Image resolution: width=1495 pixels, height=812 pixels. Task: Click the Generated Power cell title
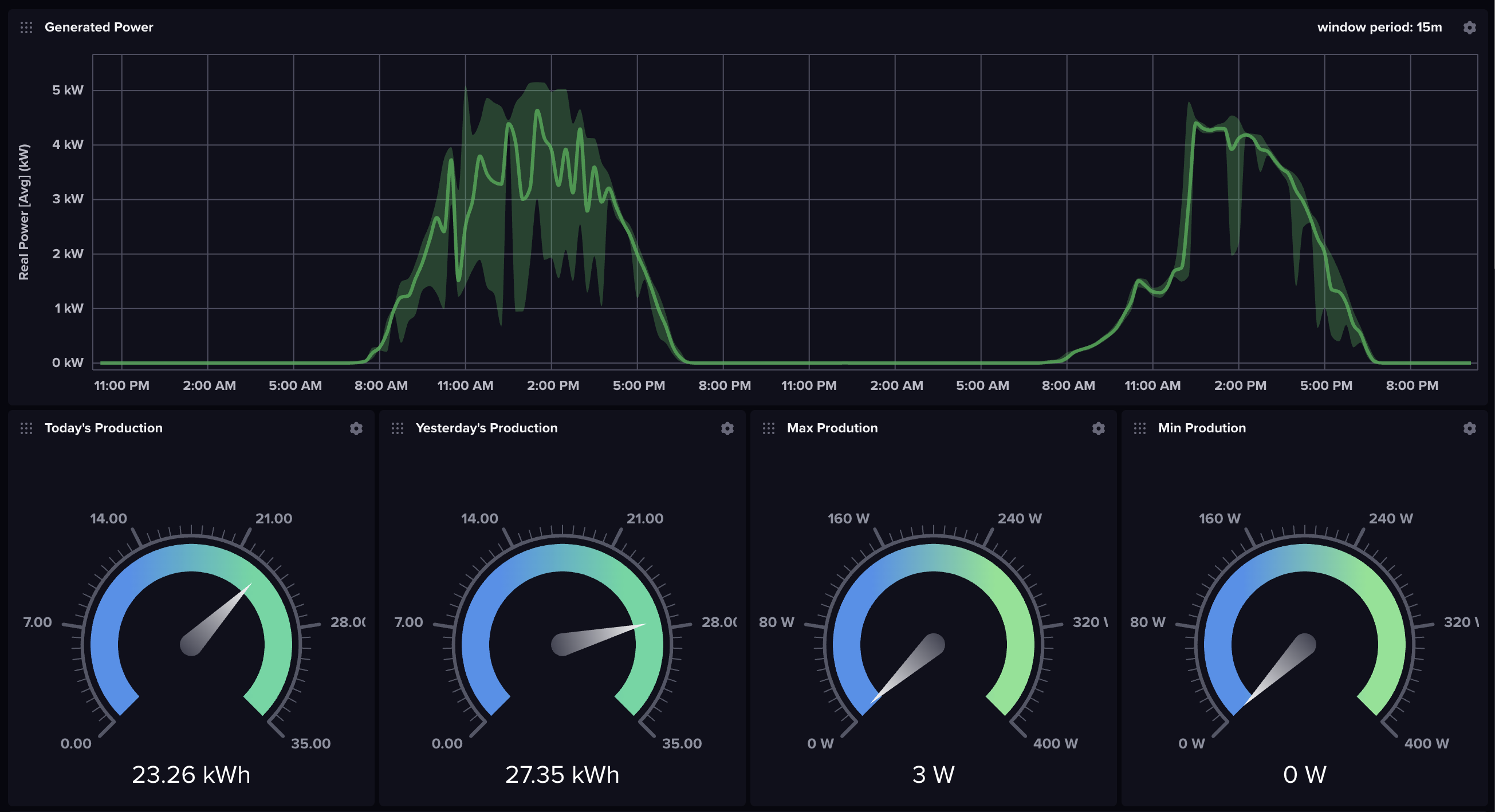(99, 27)
